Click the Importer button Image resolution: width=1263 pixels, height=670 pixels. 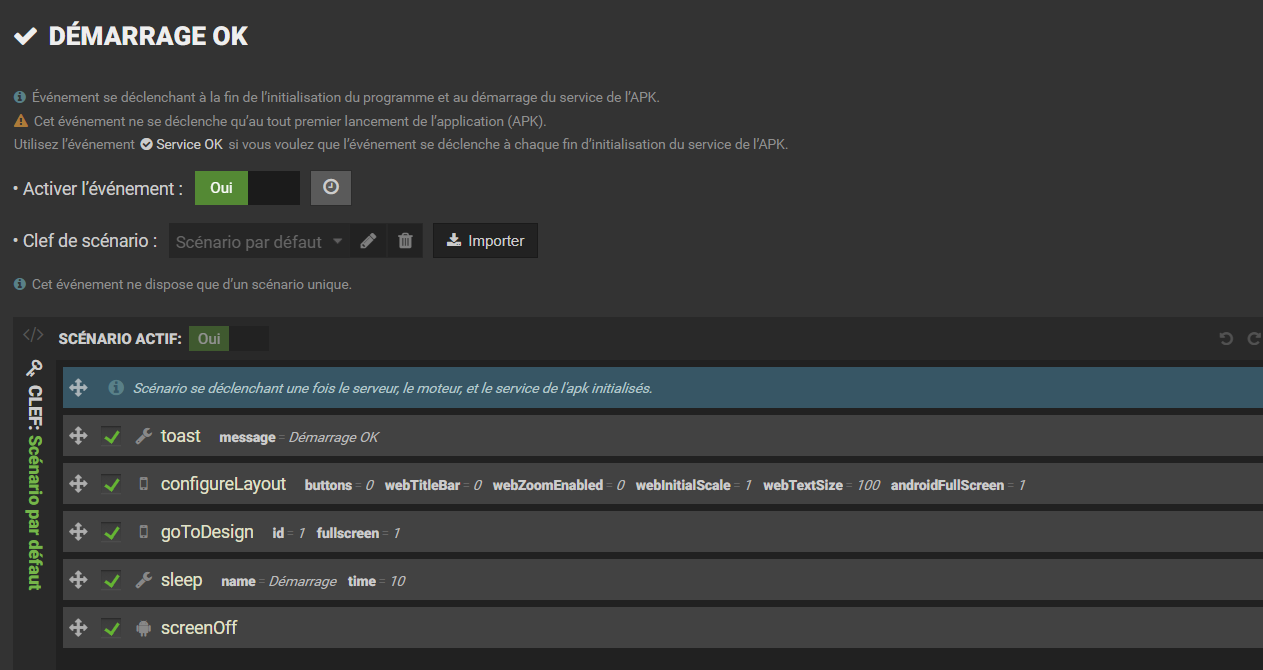pos(485,240)
